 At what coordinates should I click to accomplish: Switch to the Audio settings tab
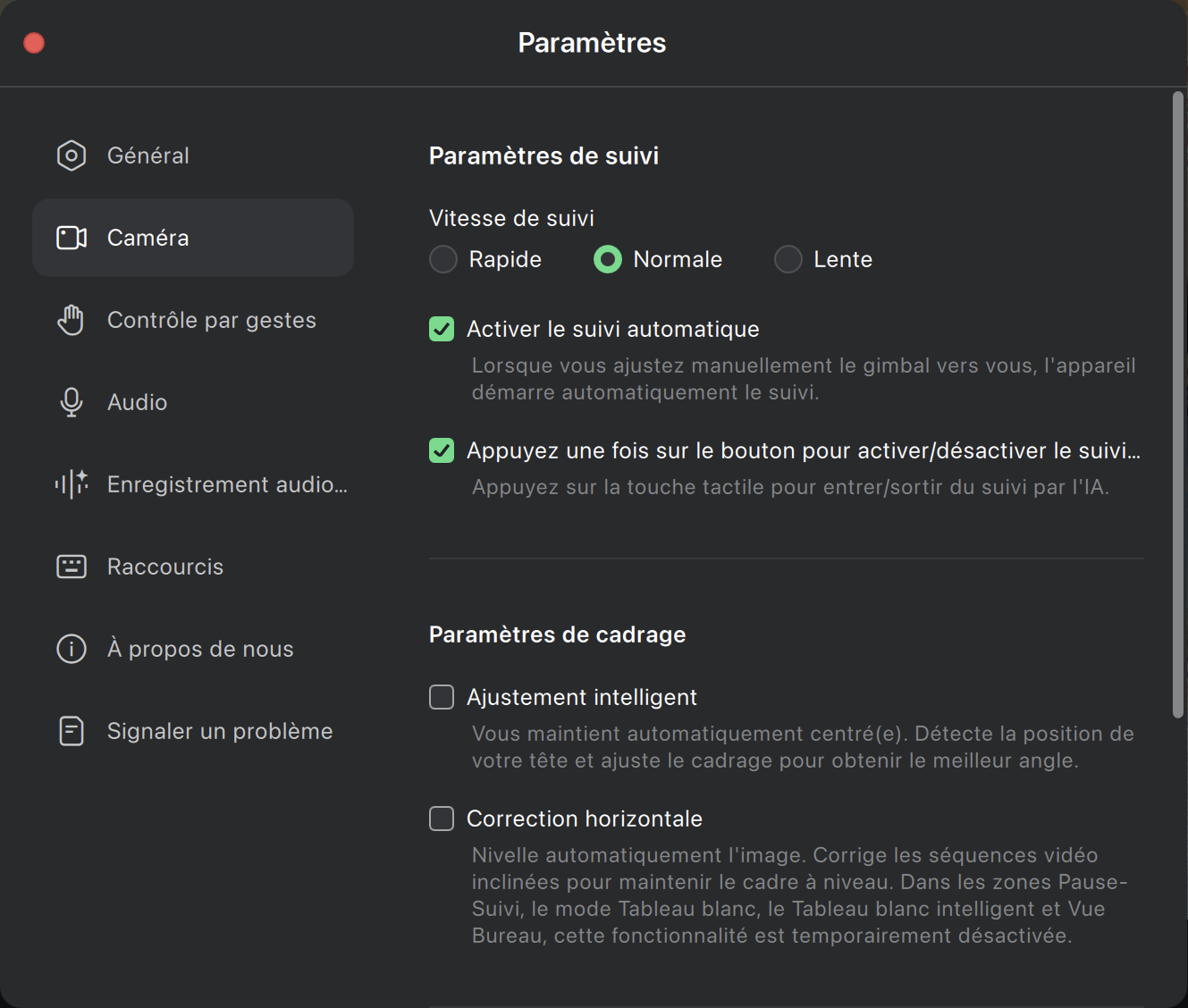[138, 402]
